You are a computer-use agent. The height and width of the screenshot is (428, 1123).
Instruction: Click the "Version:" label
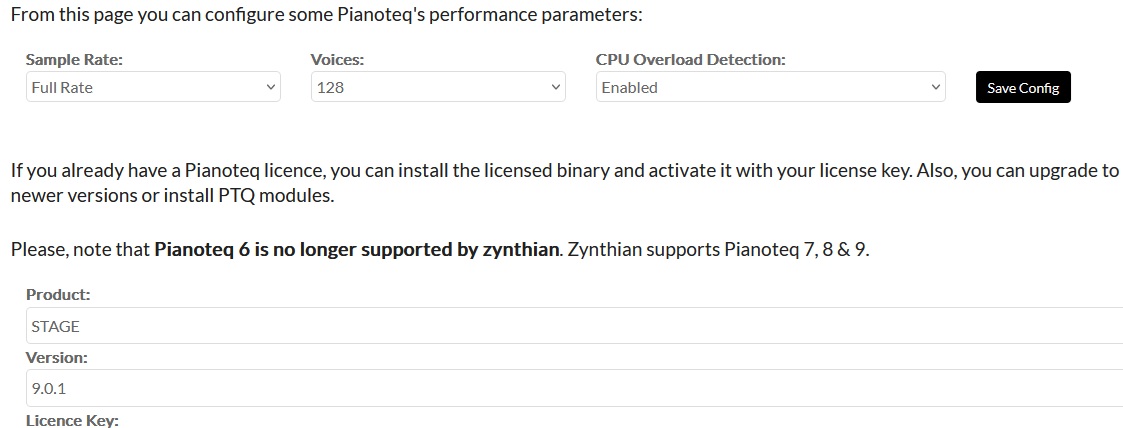click(56, 357)
